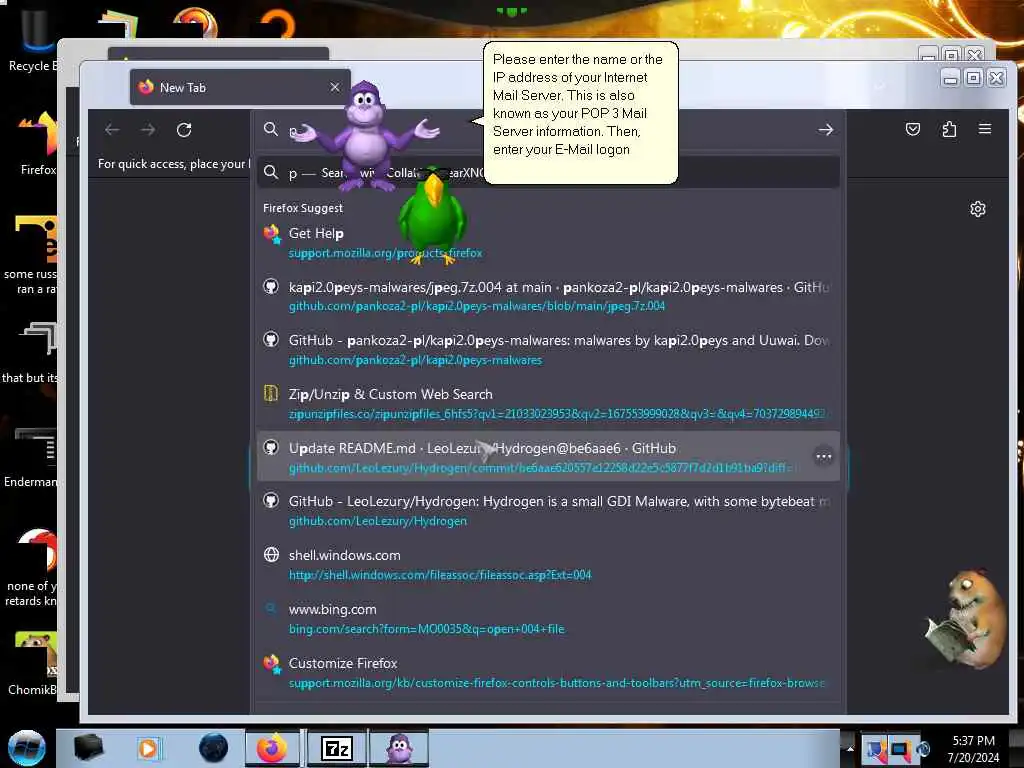
Task: Click the reading hamster character
Action: click(967, 618)
